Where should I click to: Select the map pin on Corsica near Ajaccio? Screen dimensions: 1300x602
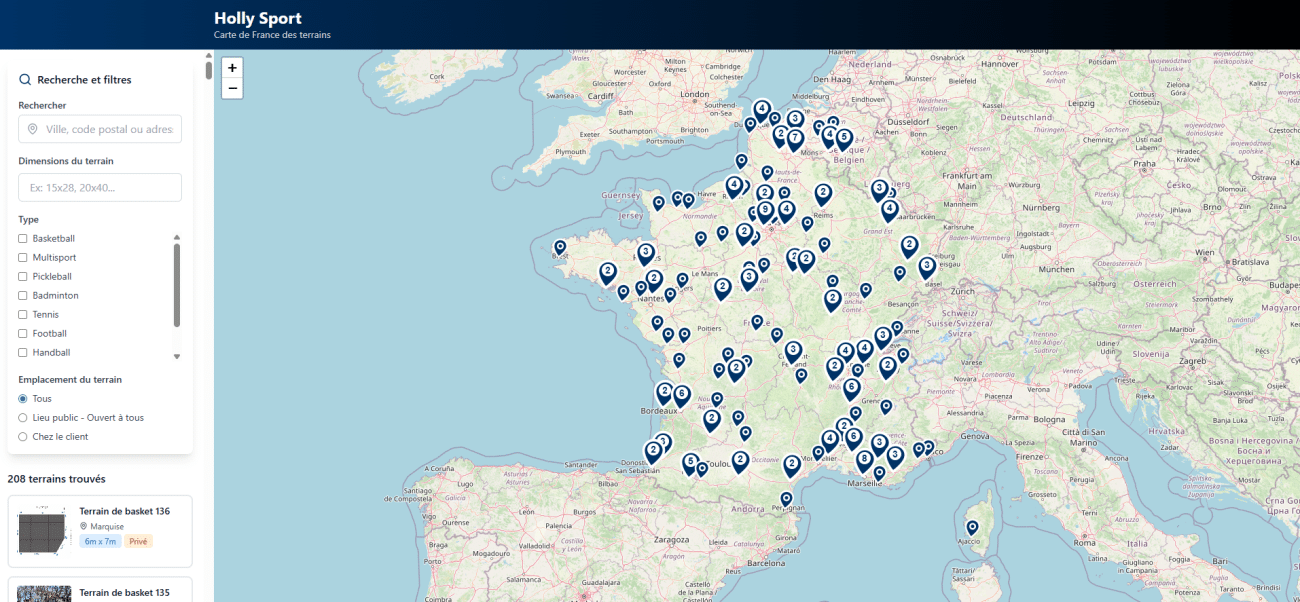click(x=971, y=527)
